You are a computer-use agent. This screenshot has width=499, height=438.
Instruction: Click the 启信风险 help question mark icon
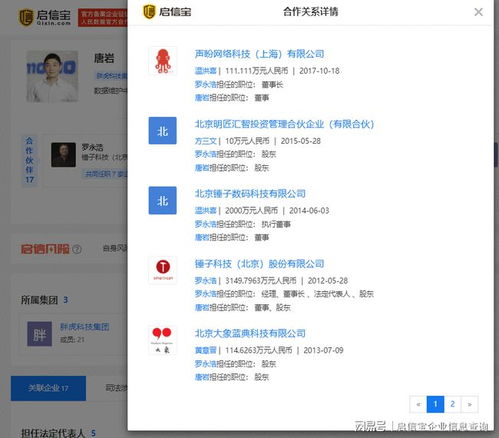coord(77,249)
